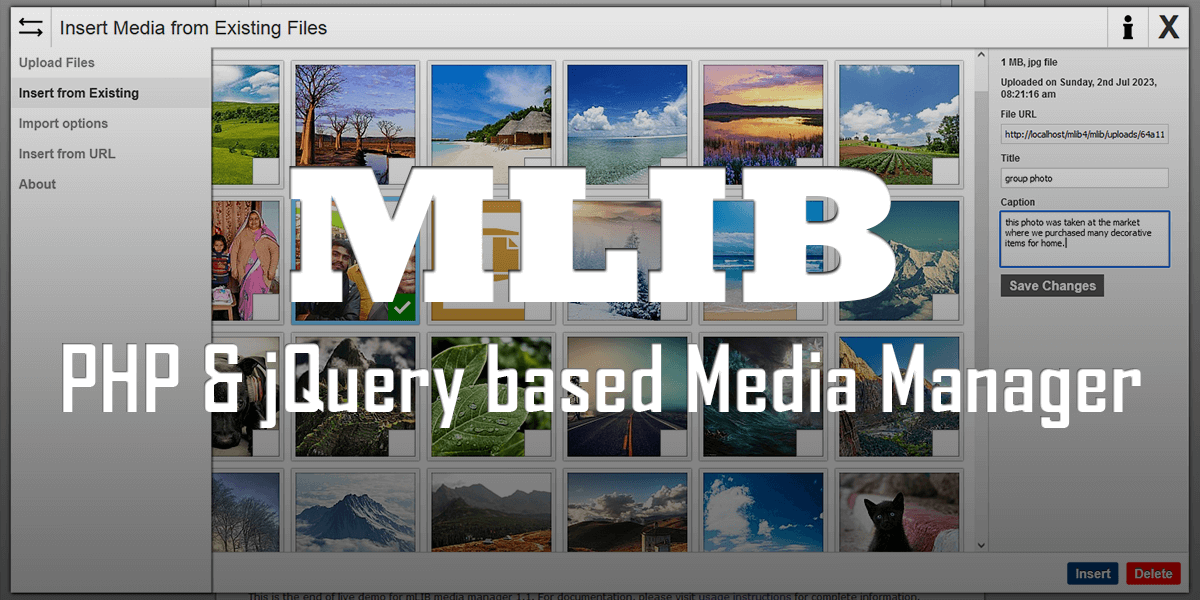1200x600 pixels.
Task: Open Import options
Action: 63,123
